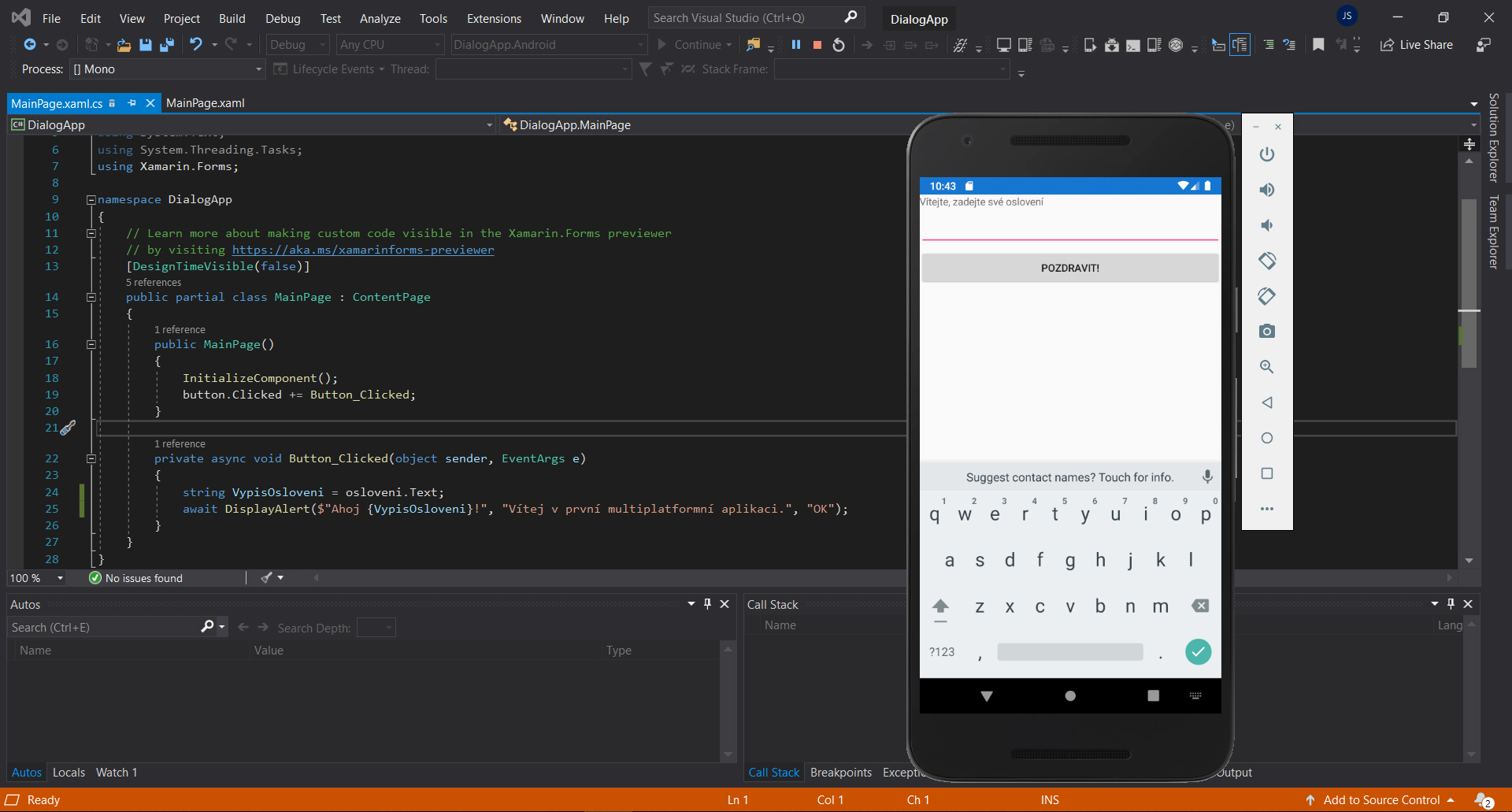Restart the debugging session
This screenshot has width=1512, height=812.
click(x=838, y=45)
